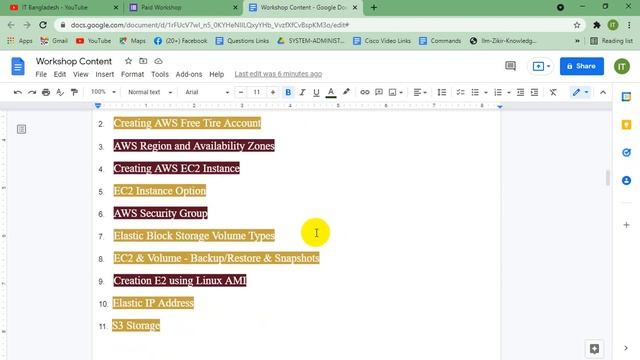Click the blue Share button
The width and height of the screenshot is (640, 360).
[582, 66]
